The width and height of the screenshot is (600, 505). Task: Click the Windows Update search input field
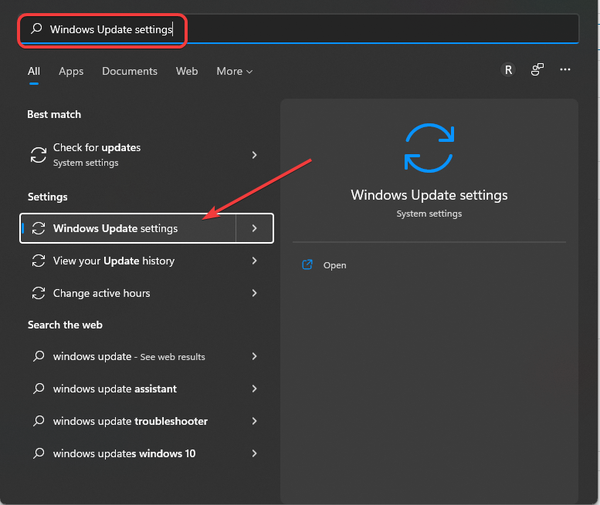coord(299,29)
